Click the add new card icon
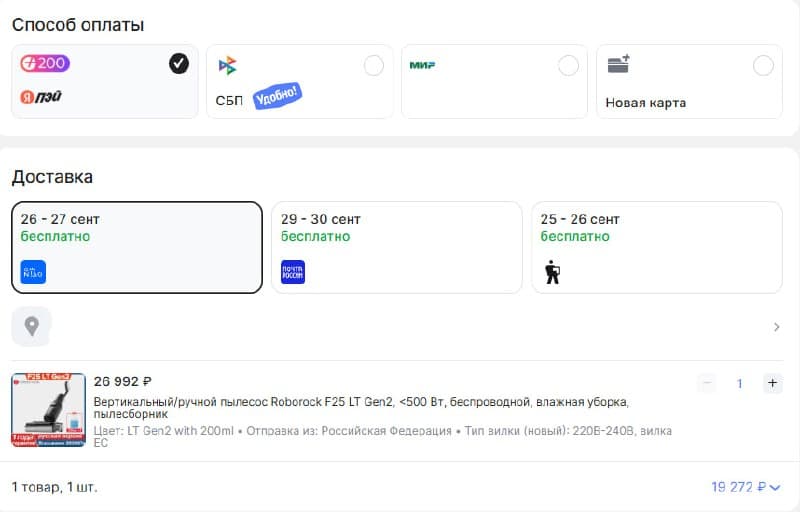 coord(618,64)
